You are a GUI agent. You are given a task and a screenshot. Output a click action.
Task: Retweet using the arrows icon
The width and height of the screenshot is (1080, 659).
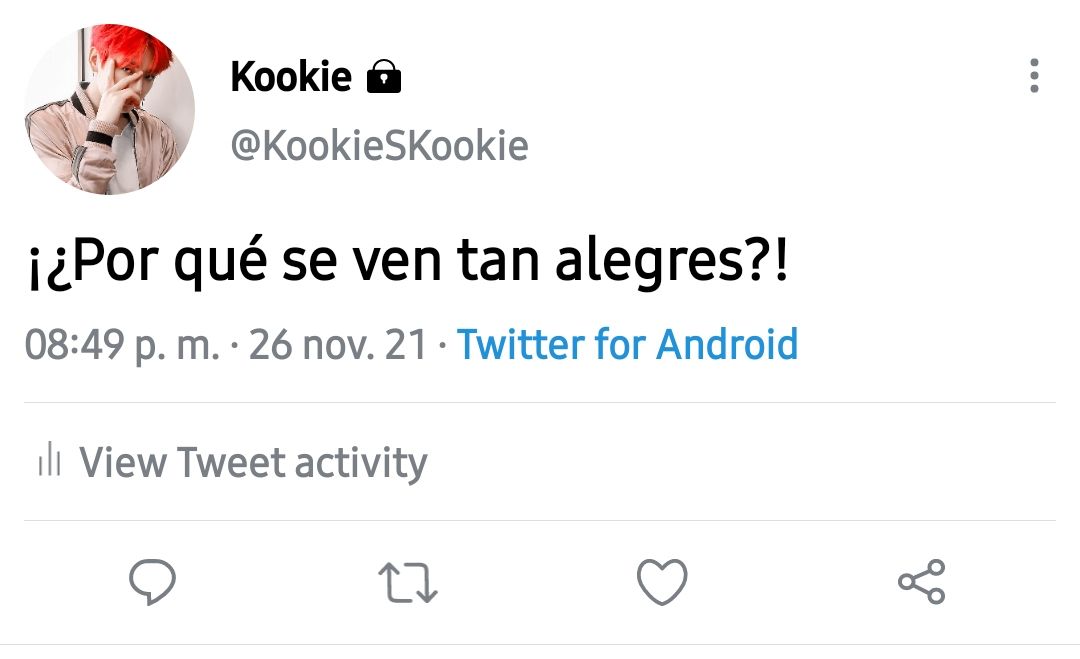[408, 583]
